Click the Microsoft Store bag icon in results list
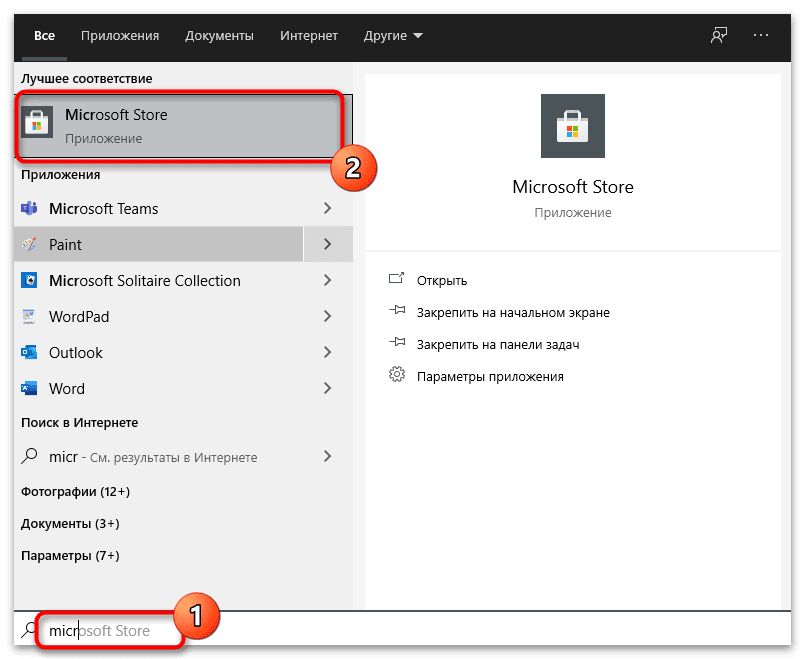The width and height of the screenshot is (805, 659). point(37,122)
